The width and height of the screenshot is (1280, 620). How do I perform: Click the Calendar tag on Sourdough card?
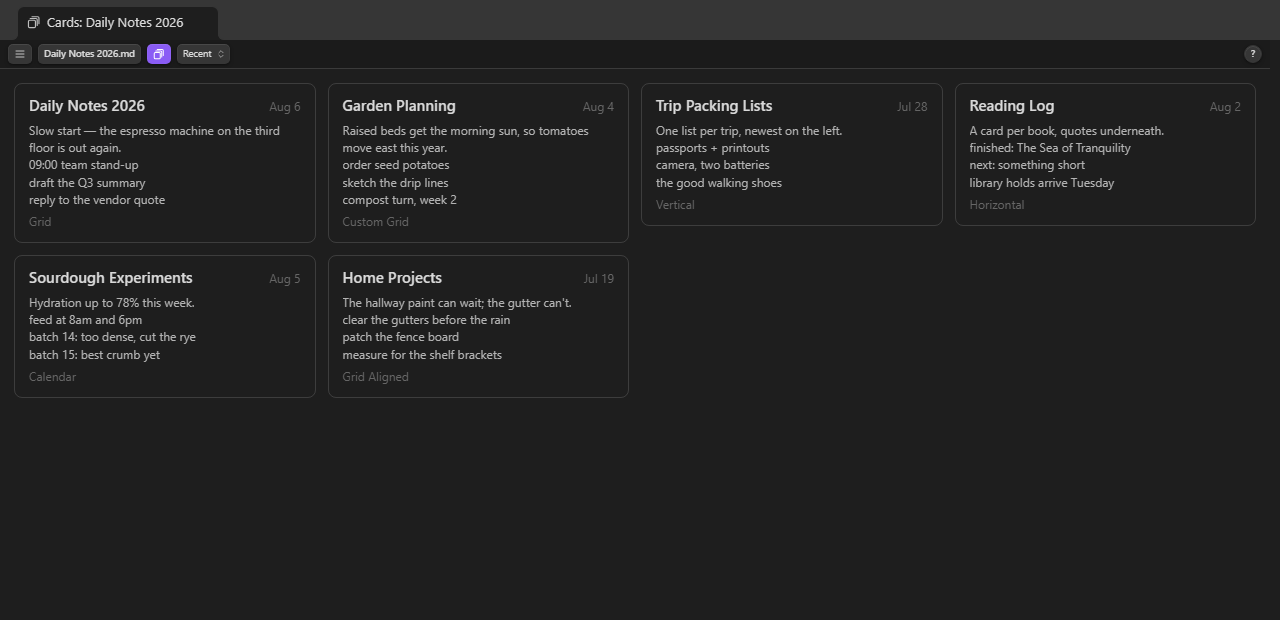pos(52,377)
